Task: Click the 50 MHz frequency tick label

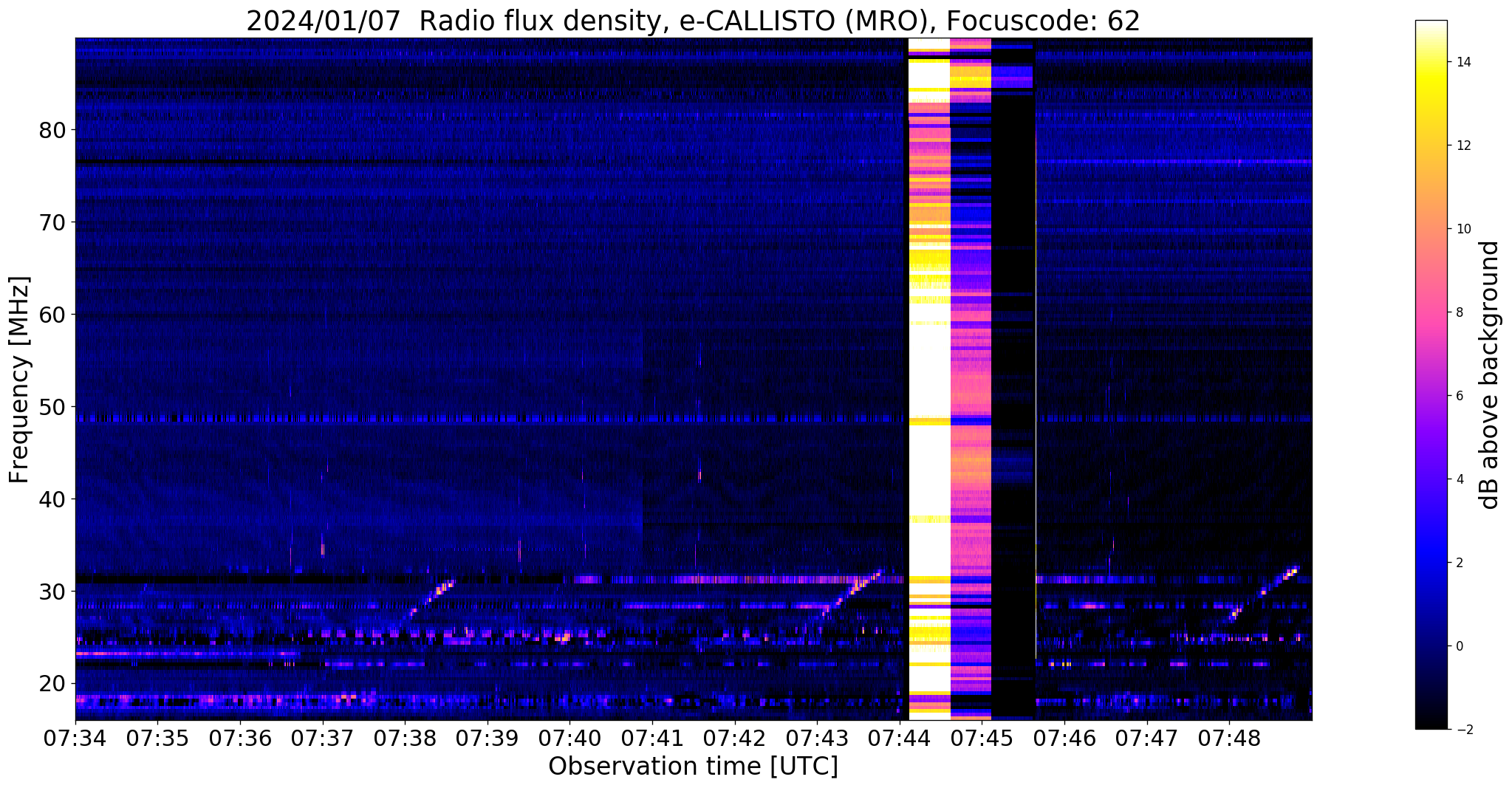Action: (x=52, y=407)
